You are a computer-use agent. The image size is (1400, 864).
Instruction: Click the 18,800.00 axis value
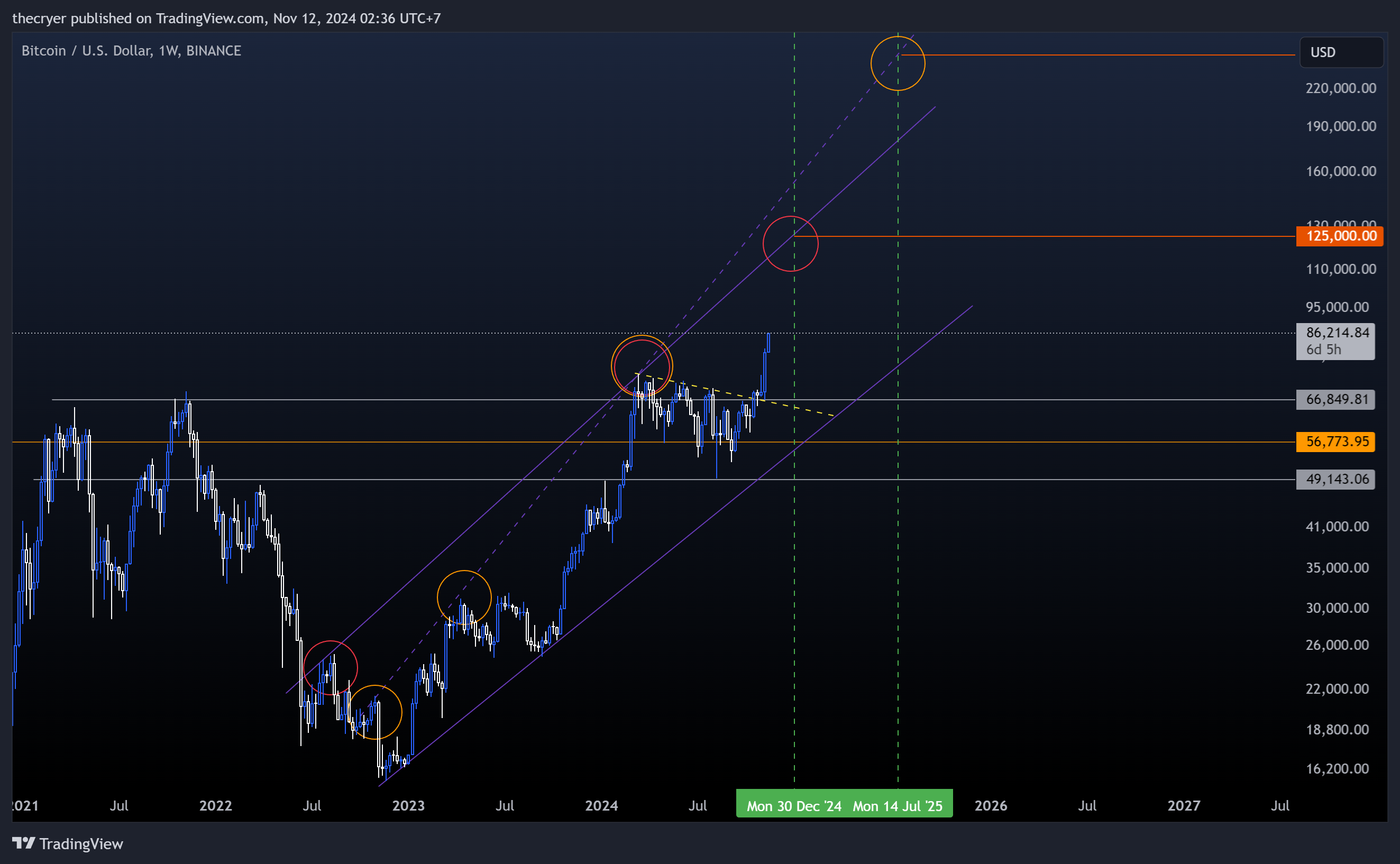coord(1337,730)
